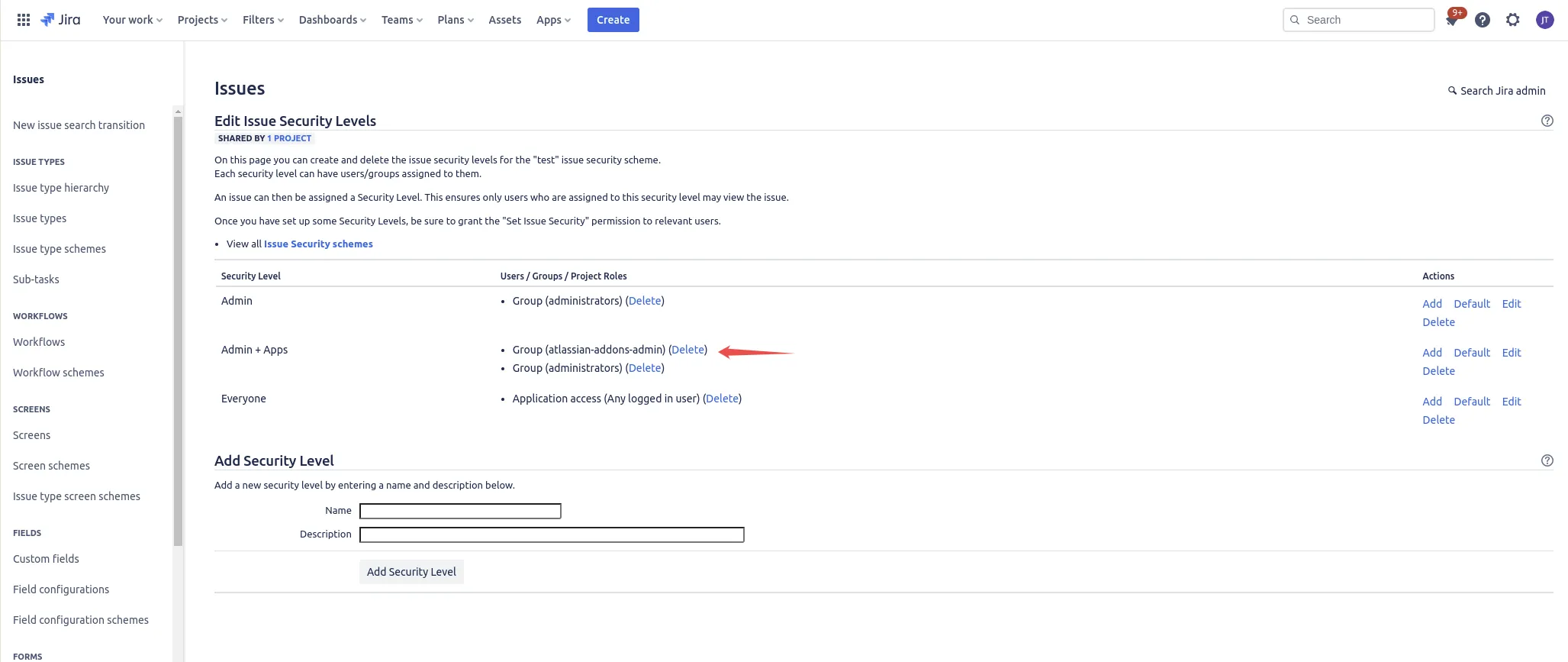Image resolution: width=1568 pixels, height=662 pixels.
Task: Expand the Apps dropdown
Action: (553, 20)
